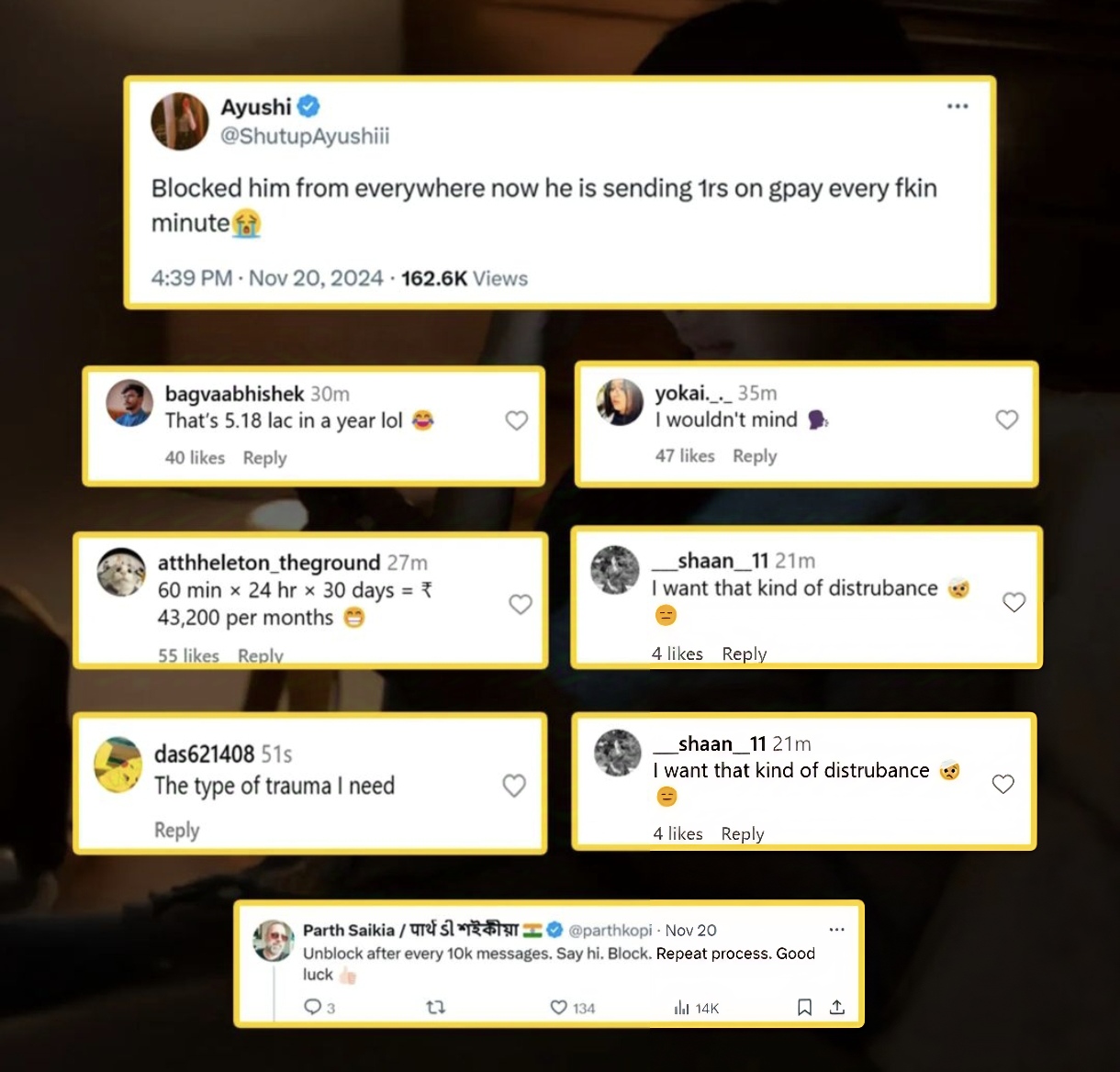The height and width of the screenshot is (1072, 1120).
Task: Like yokai._._'s comment with heart icon
Action: coord(1007,419)
